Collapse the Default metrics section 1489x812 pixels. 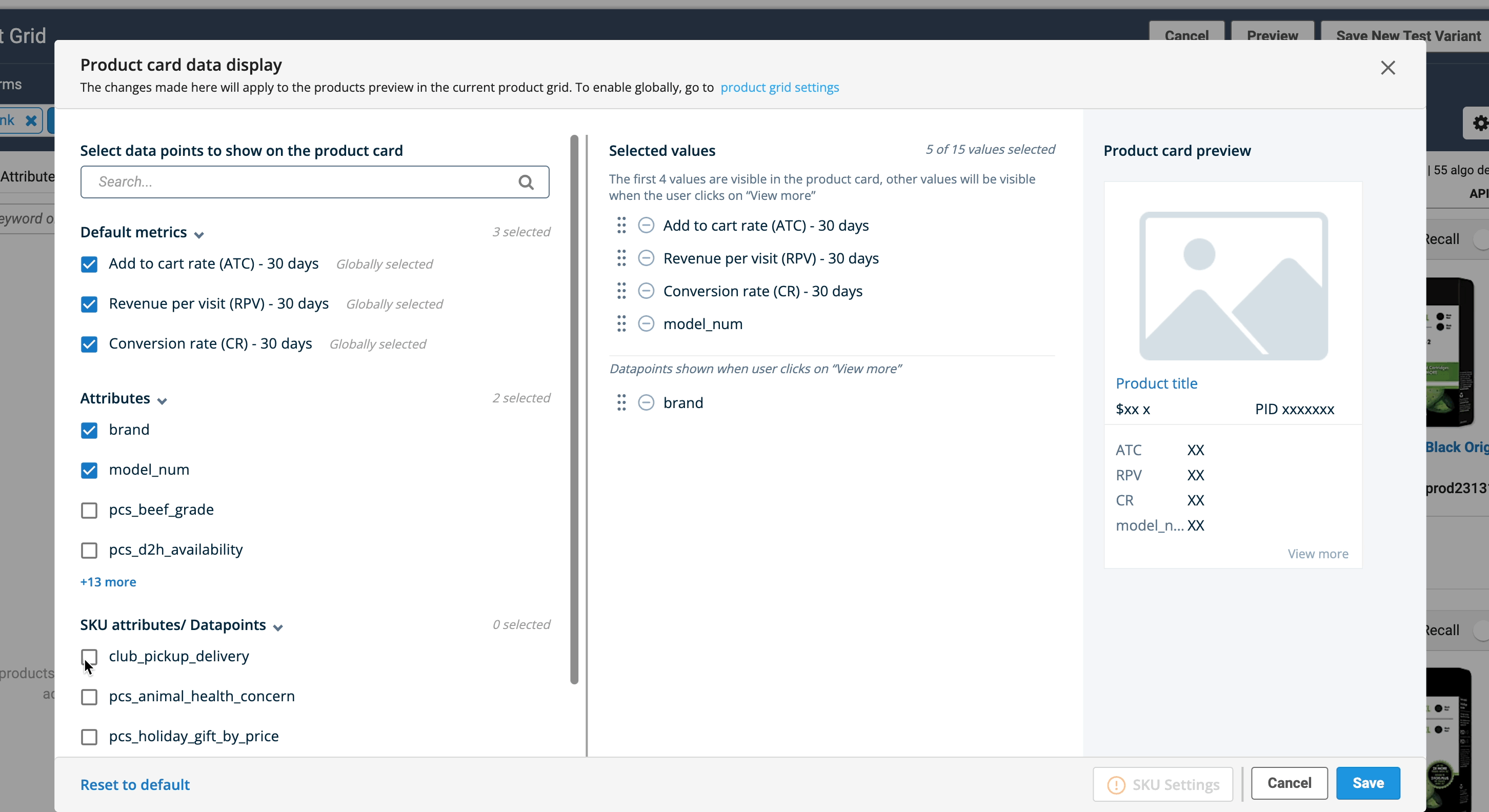coord(199,235)
